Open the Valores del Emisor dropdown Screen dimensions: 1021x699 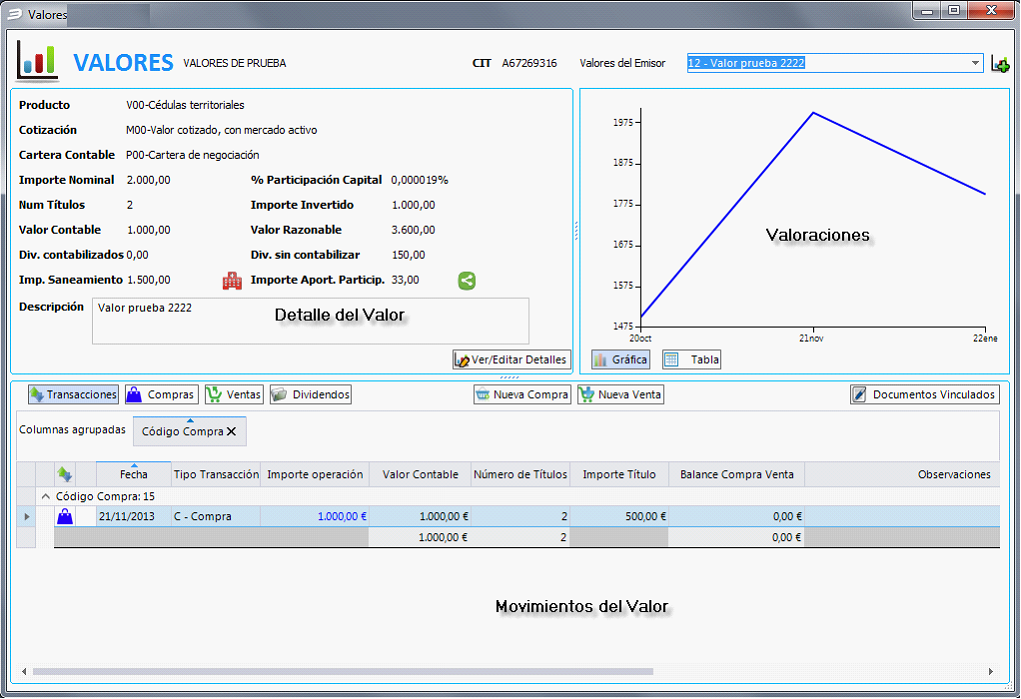pos(975,63)
